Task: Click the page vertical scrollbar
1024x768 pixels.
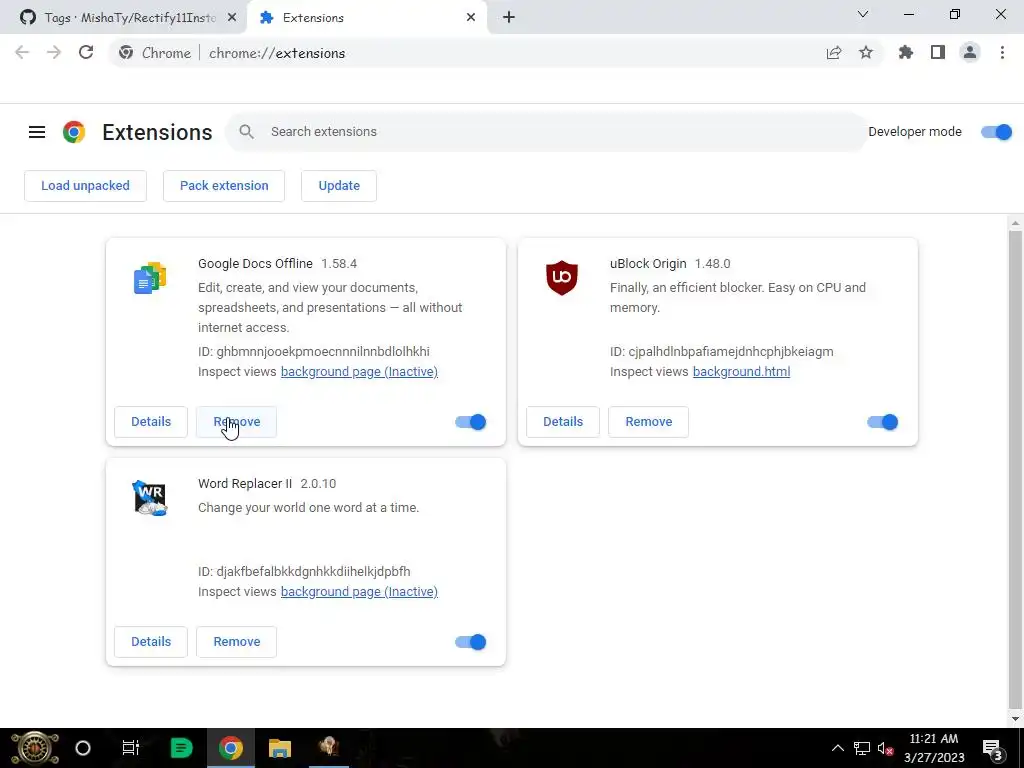Action: tap(1015, 467)
